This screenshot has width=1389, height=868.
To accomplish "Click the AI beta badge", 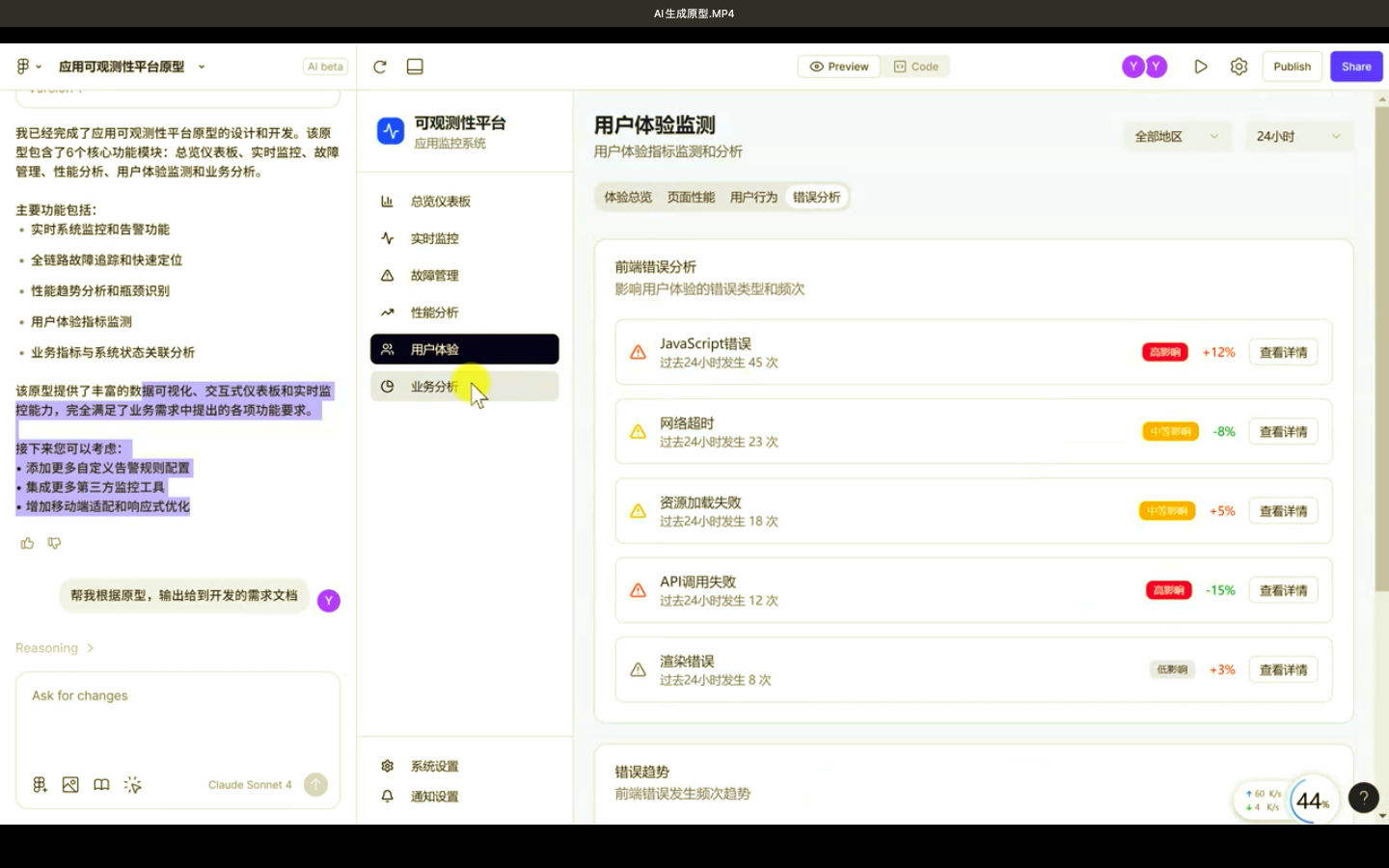I will (x=325, y=67).
